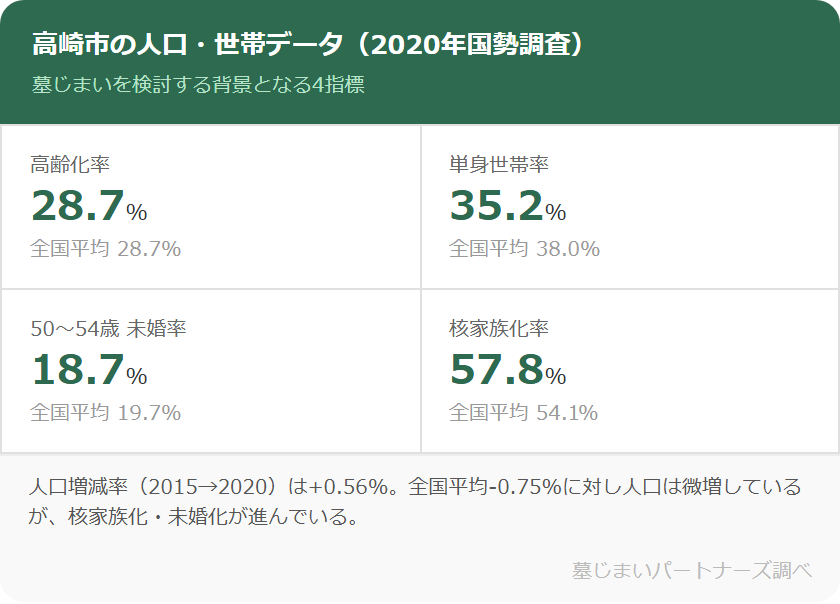Click 人口増減率（2015→2020） in the footnote
This screenshot has width=840, height=604.
click(x=157, y=487)
